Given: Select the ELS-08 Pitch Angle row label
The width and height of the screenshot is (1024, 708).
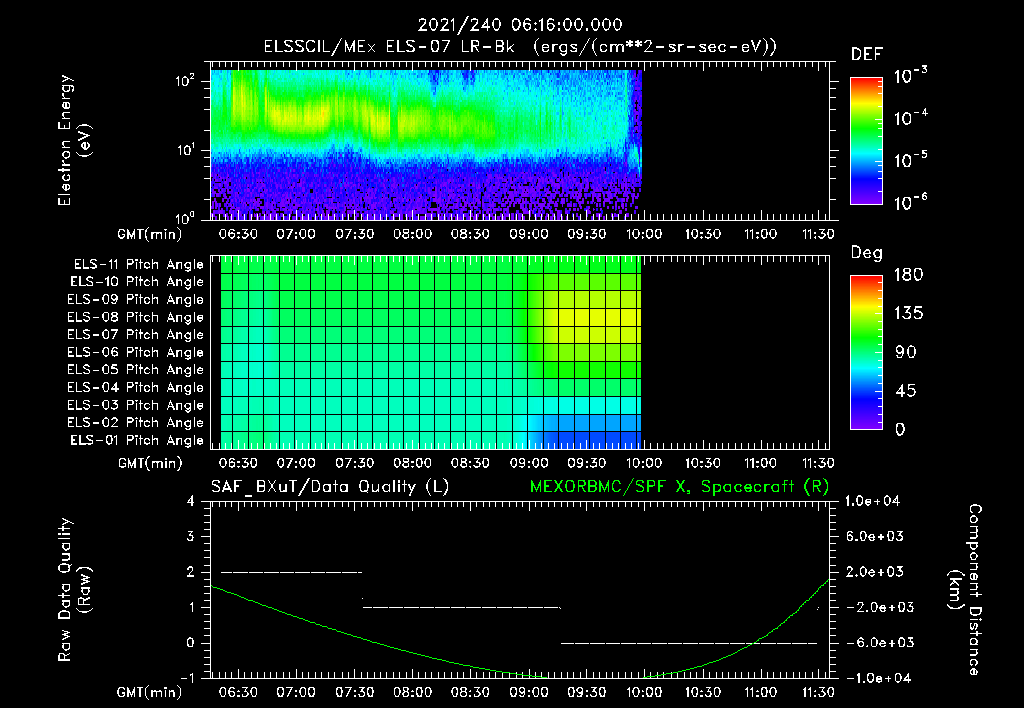Looking at the screenshot, I should click(136, 317).
